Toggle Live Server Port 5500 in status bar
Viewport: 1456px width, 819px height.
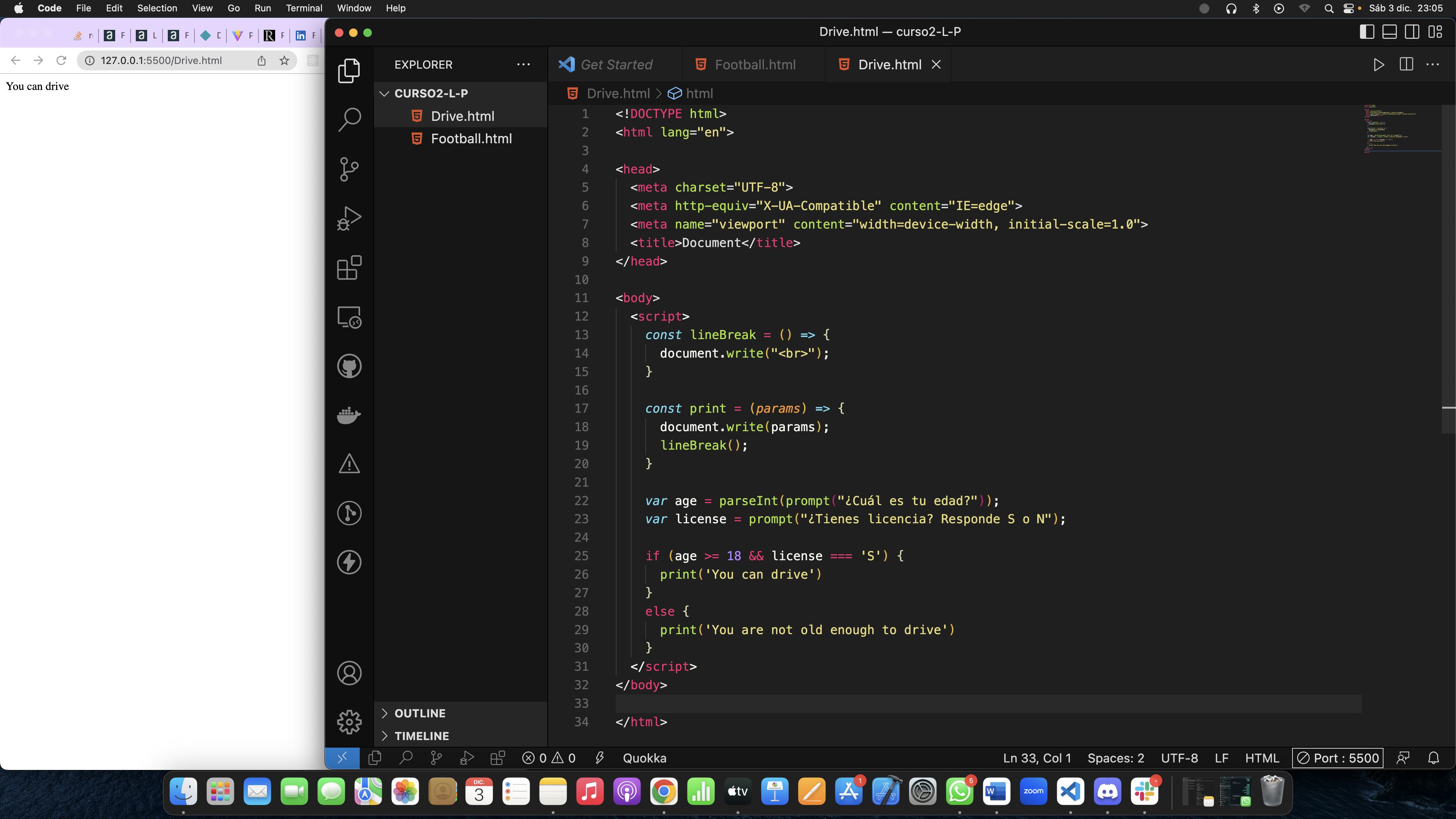[x=1337, y=758]
